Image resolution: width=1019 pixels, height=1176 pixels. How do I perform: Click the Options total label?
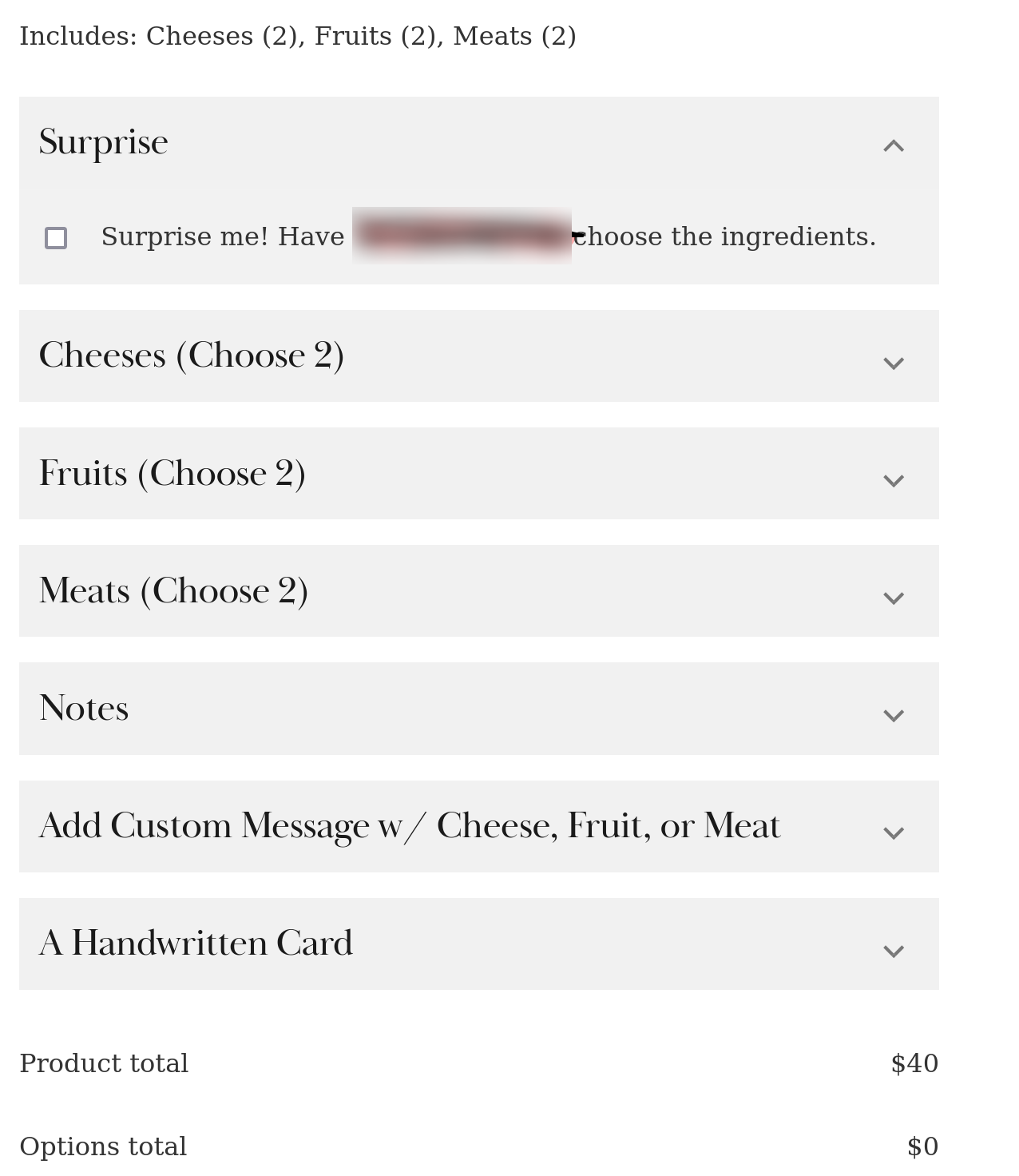click(103, 1146)
